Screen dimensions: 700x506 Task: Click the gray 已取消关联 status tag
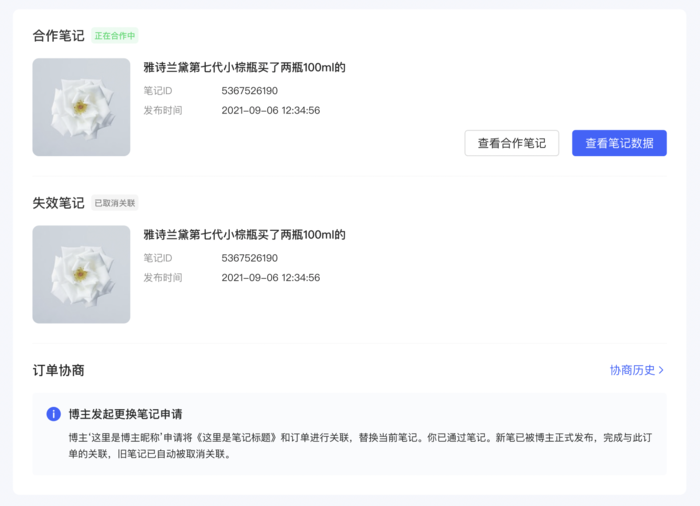pos(114,203)
